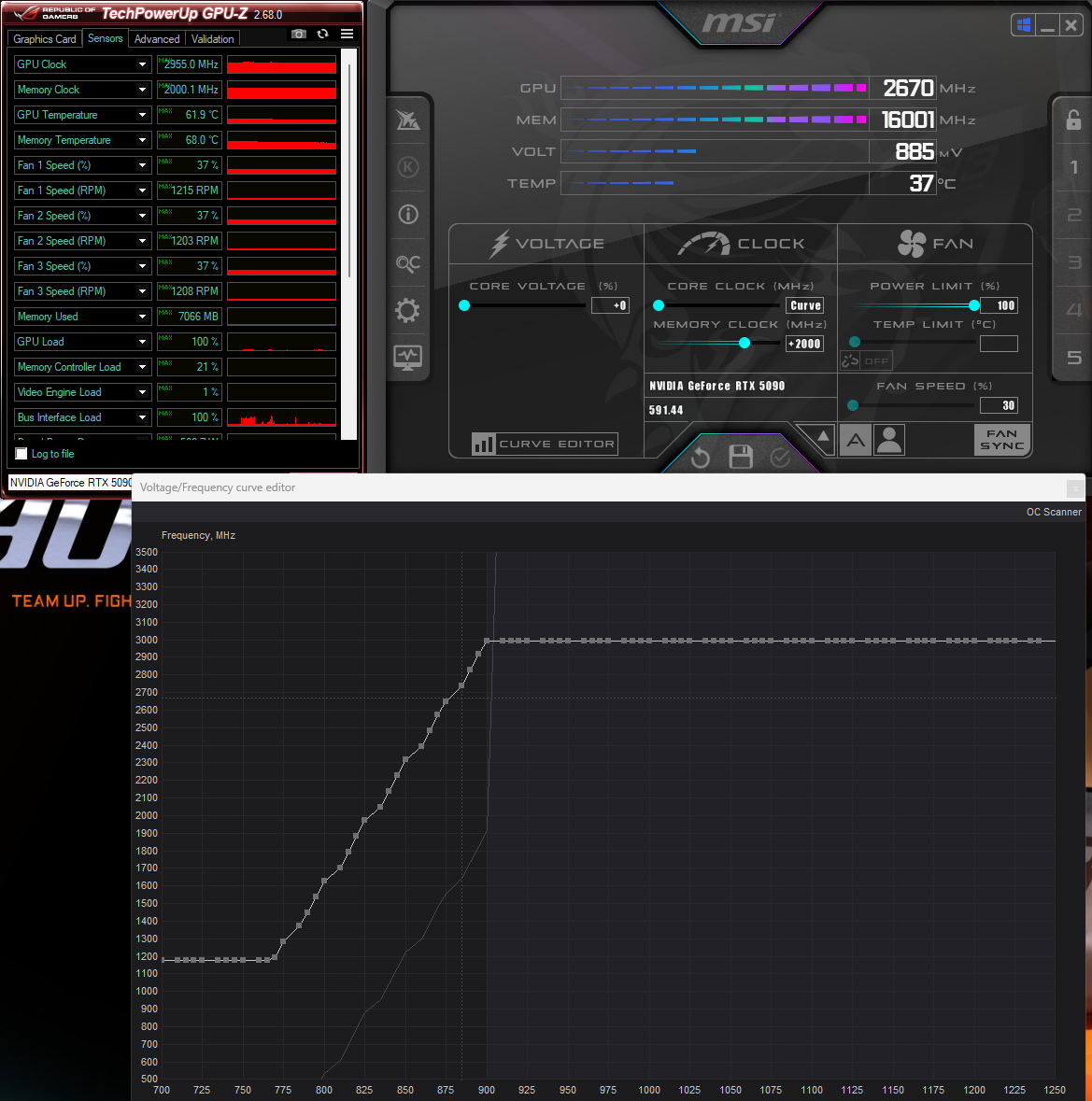Switch to the Sensors tab
This screenshot has width=1092, height=1101.
[x=106, y=38]
